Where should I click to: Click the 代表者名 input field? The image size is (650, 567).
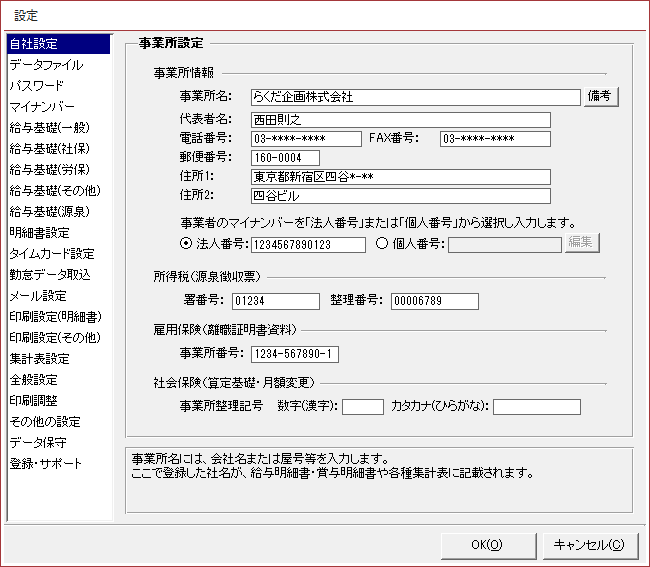[399, 119]
